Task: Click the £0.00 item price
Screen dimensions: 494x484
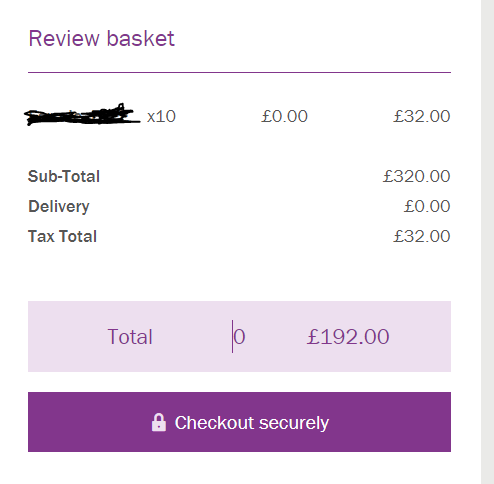Action: coord(284,116)
